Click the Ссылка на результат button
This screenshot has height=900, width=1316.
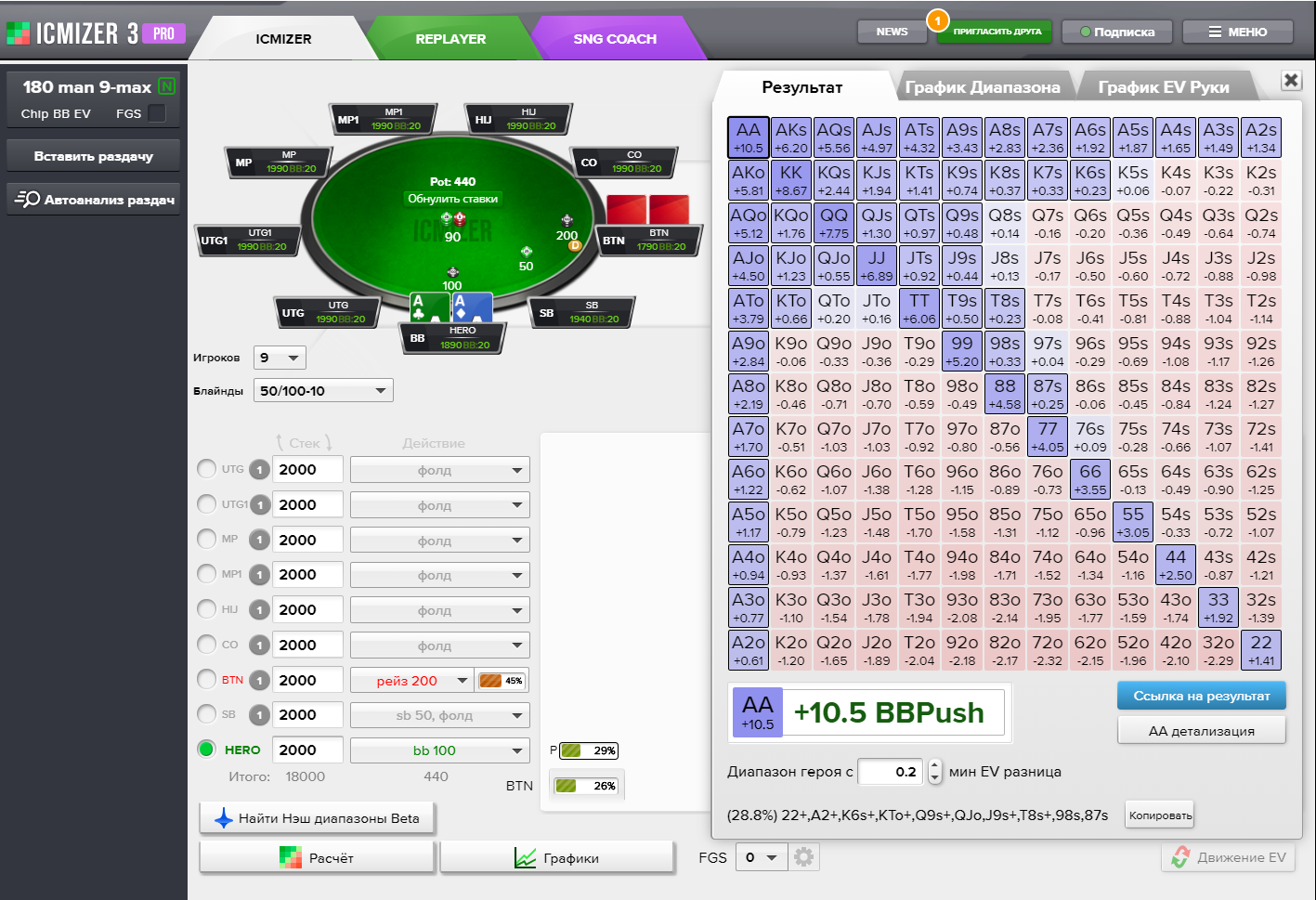coord(1201,696)
